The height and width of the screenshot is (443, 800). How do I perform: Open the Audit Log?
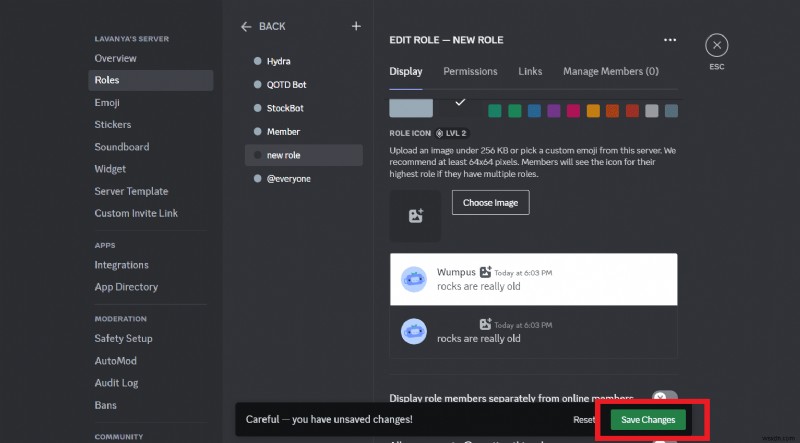151,383
